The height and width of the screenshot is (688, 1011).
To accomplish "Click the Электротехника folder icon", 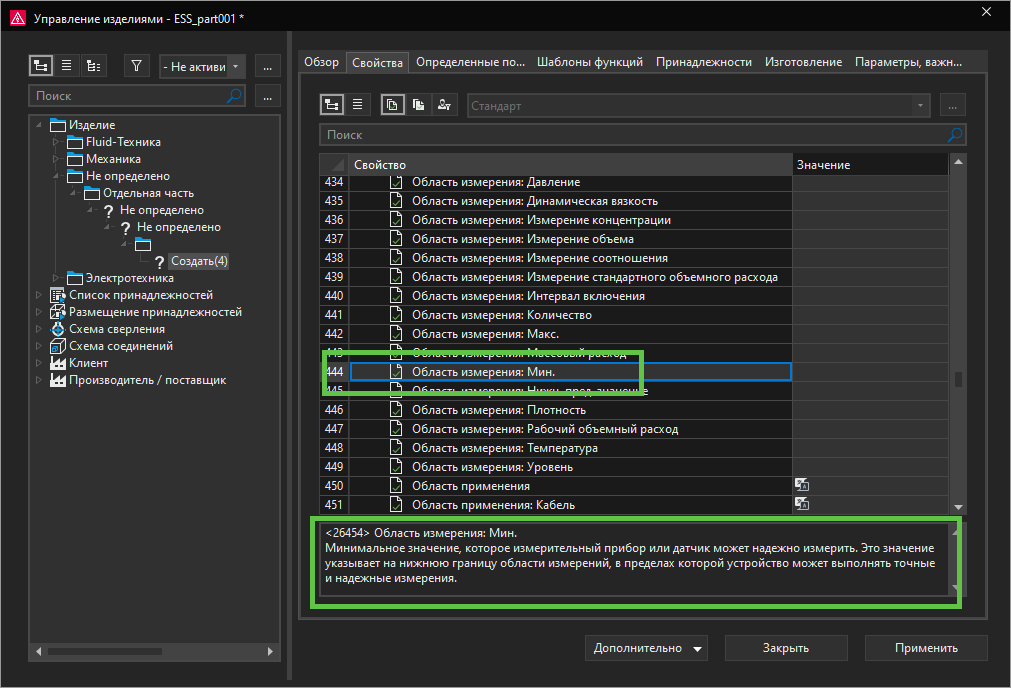I will pyautogui.click(x=75, y=278).
